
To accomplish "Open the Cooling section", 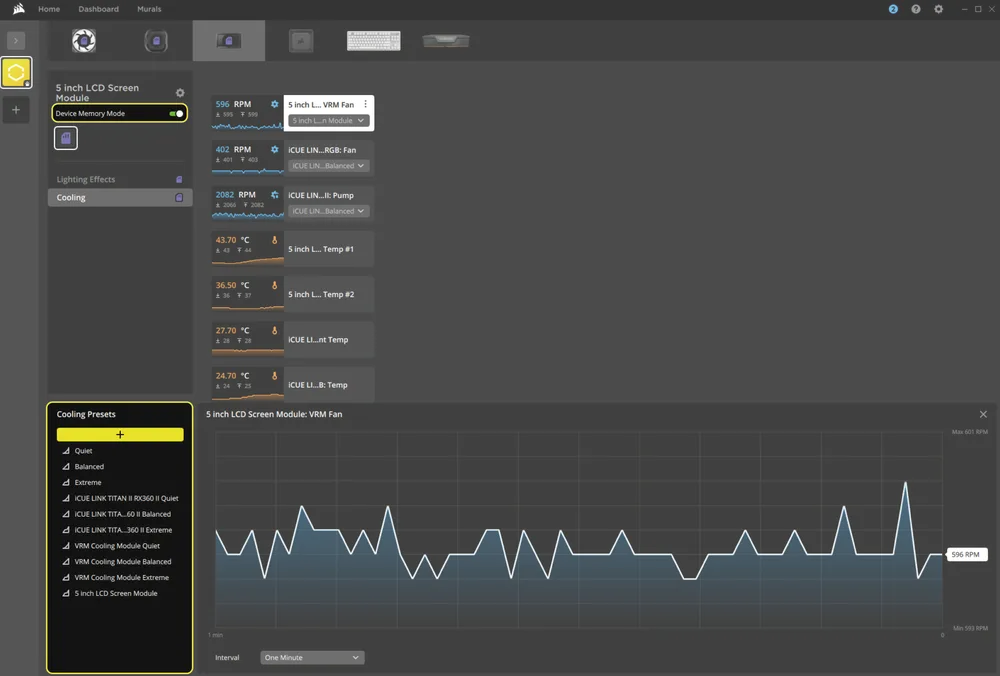I will [119, 198].
